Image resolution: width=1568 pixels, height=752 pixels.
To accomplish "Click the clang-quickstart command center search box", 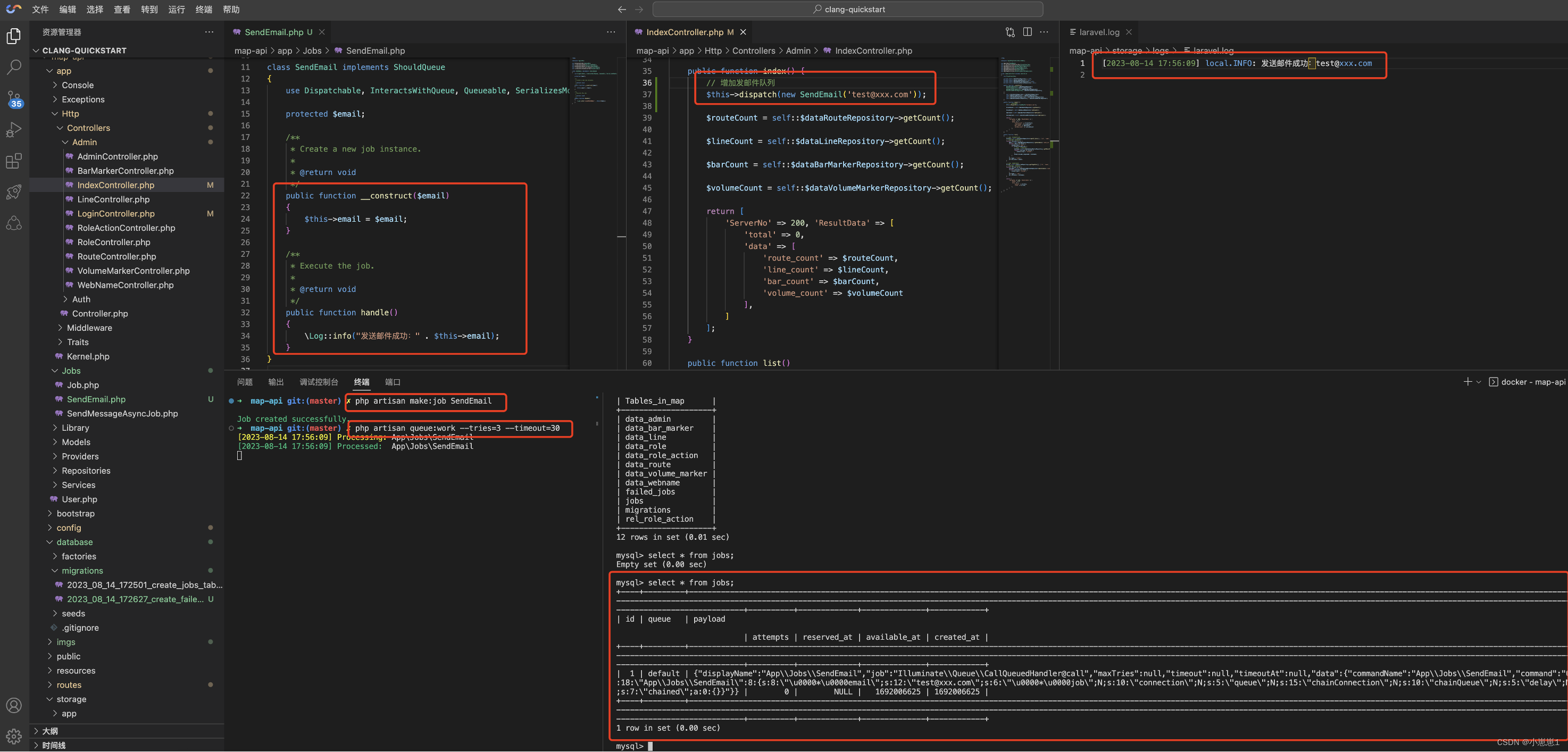I will pyautogui.click(x=848, y=9).
